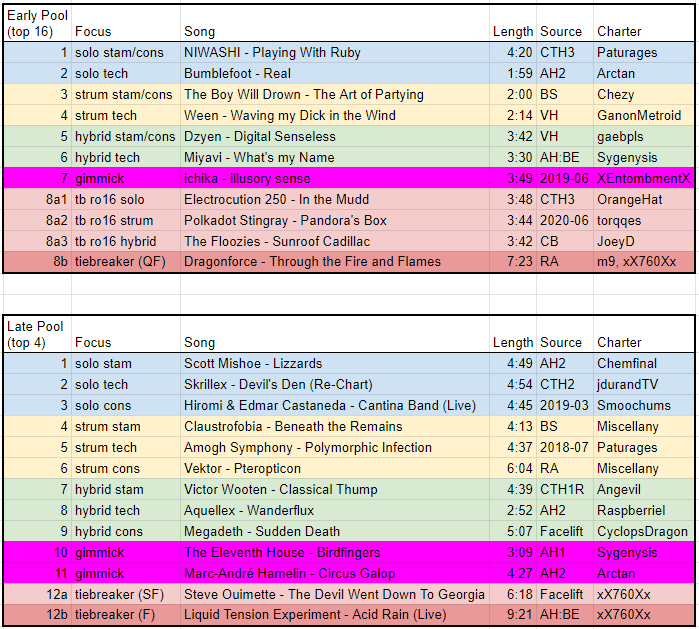Click the source cell '2019-03'
699x629 pixels.
(x=565, y=406)
